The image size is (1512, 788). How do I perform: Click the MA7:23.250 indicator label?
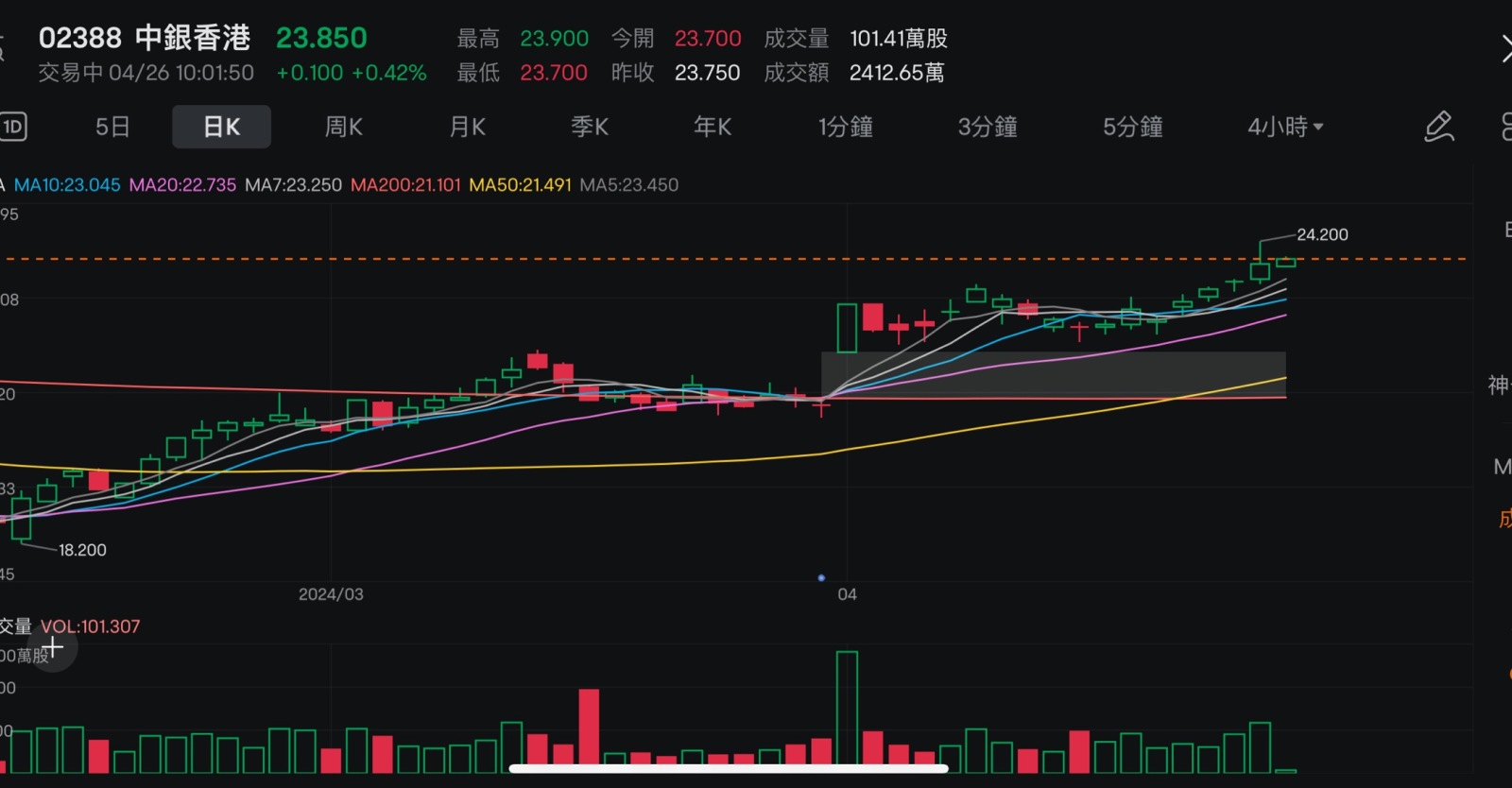click(293, 185)
